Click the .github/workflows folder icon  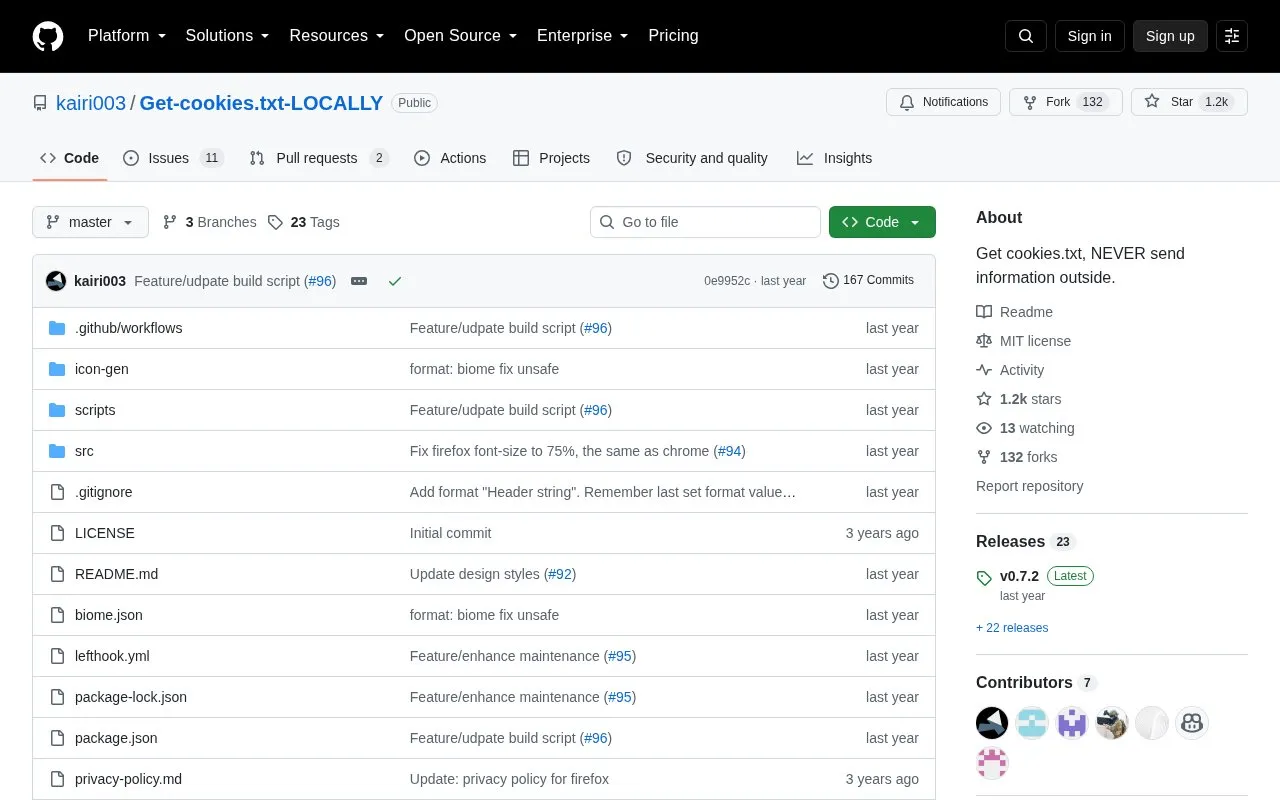pos(57,328)
